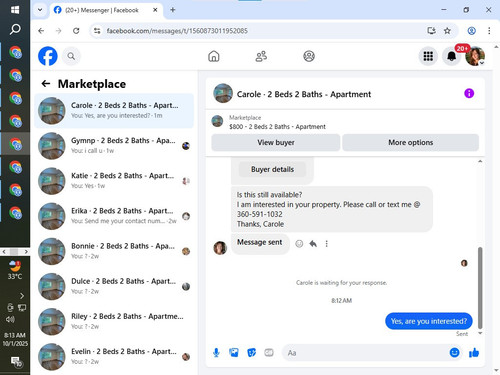Open the Erika conversation in the list
500x375 pixels.
[x=114, y=216]
